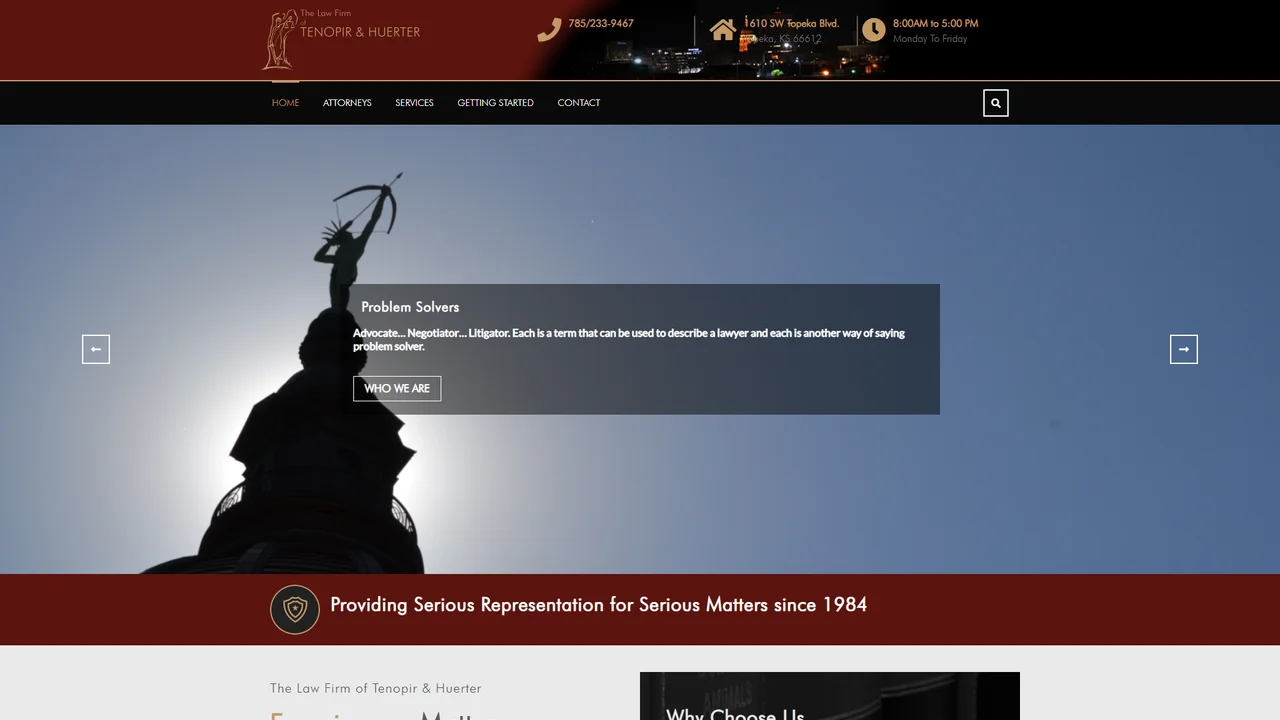This screenshot has height=720, width=1280.
Task: Click the Providing Serious Representation banner text
Action: [x=599, y=605]
